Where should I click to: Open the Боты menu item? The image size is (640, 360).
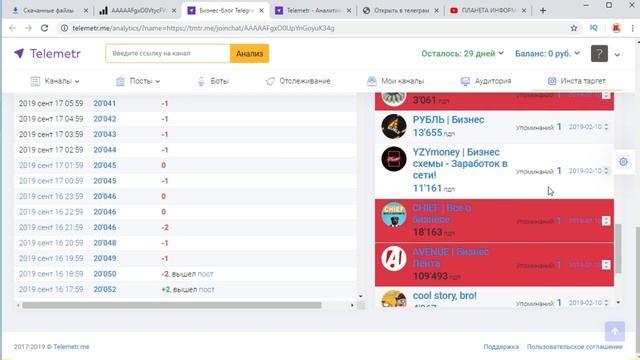(x=219, y=81)
